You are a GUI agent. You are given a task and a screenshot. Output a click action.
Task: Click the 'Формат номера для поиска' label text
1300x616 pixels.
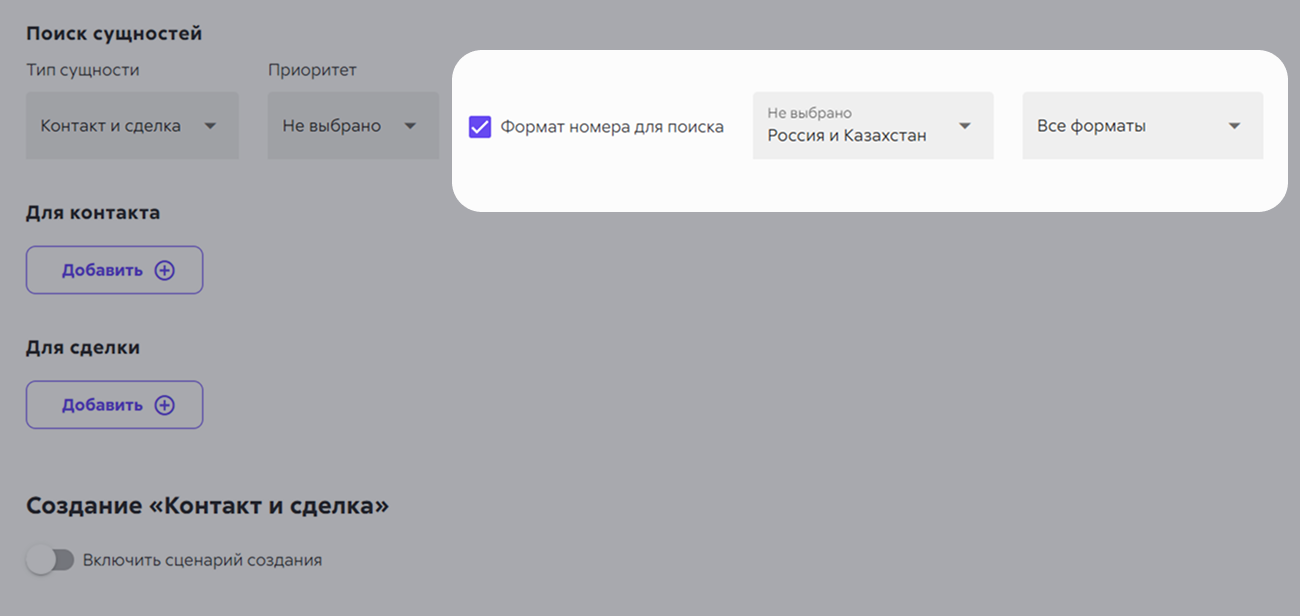point(612,127)
